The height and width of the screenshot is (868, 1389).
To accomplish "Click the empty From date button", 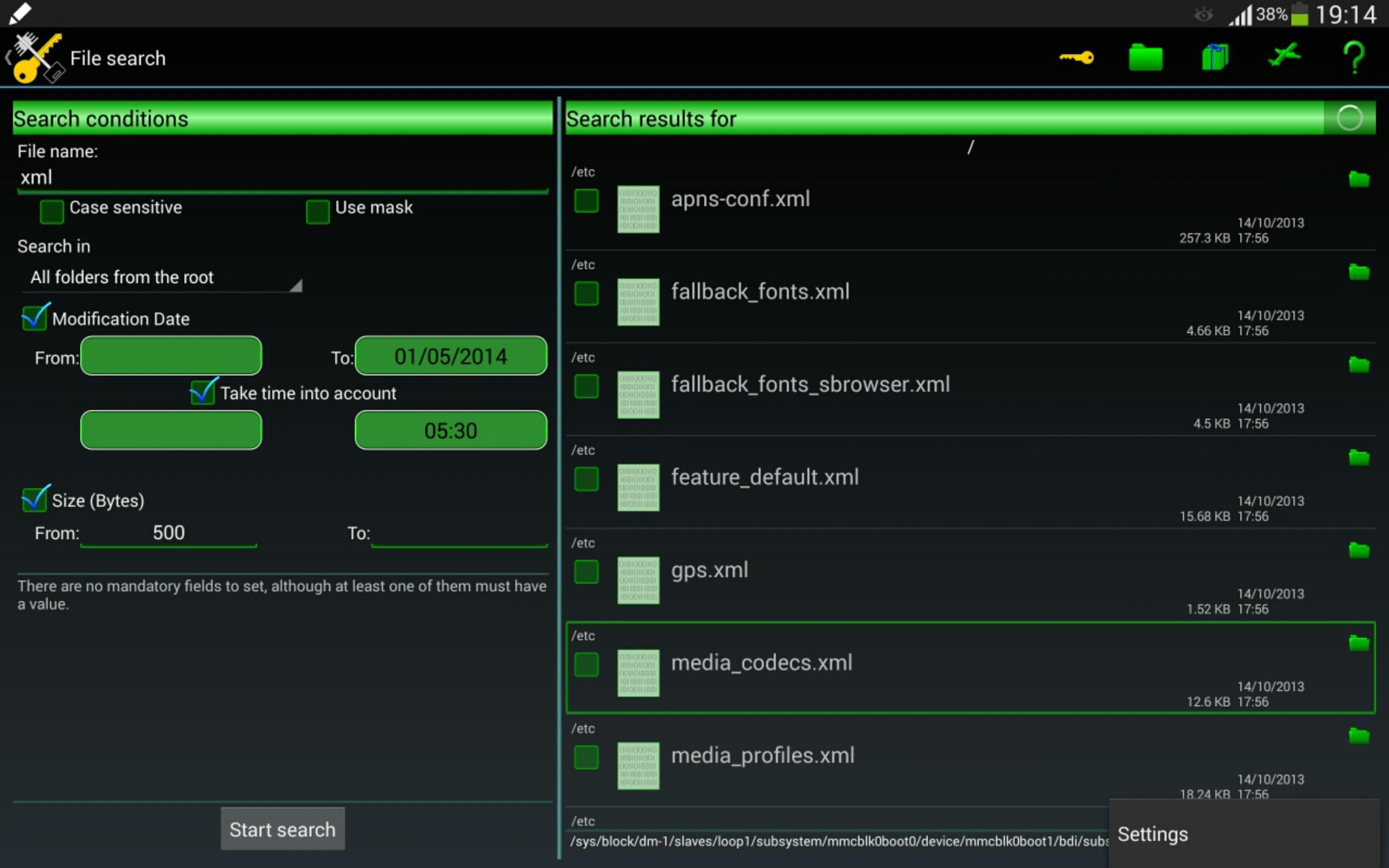I will click(171, 356).
